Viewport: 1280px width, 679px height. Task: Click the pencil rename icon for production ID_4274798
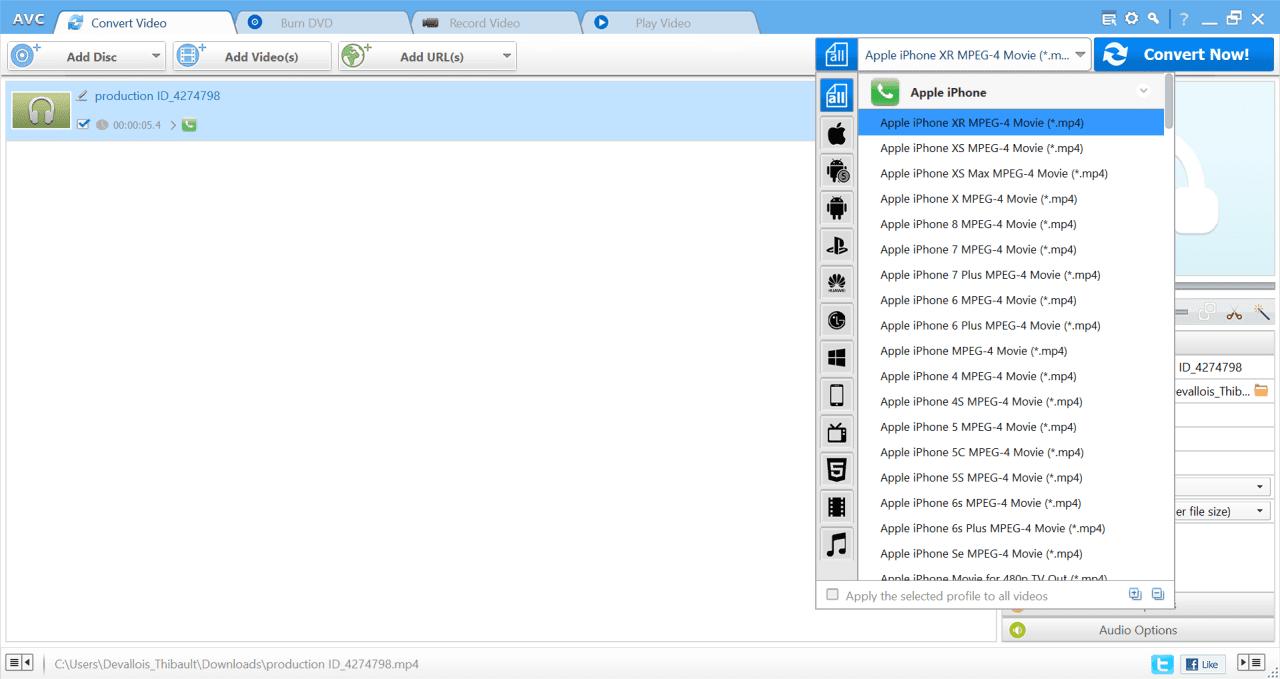click(82, 96)
